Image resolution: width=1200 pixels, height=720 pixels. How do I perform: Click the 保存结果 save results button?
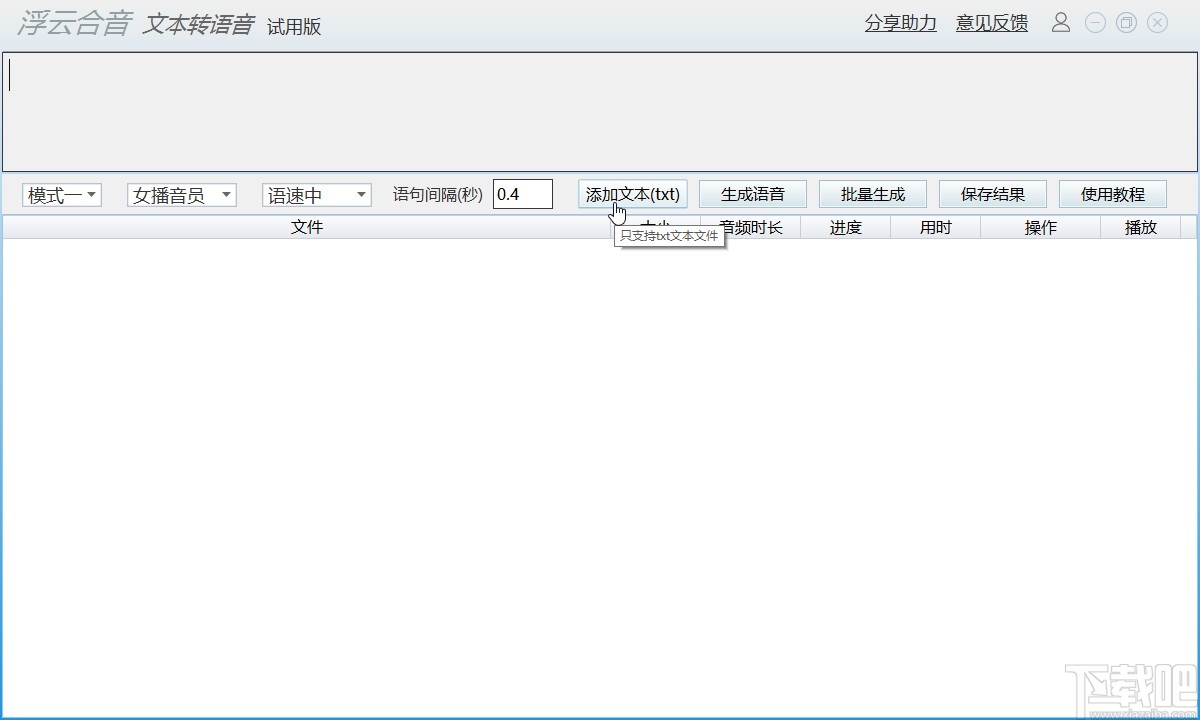click(992, 194)
